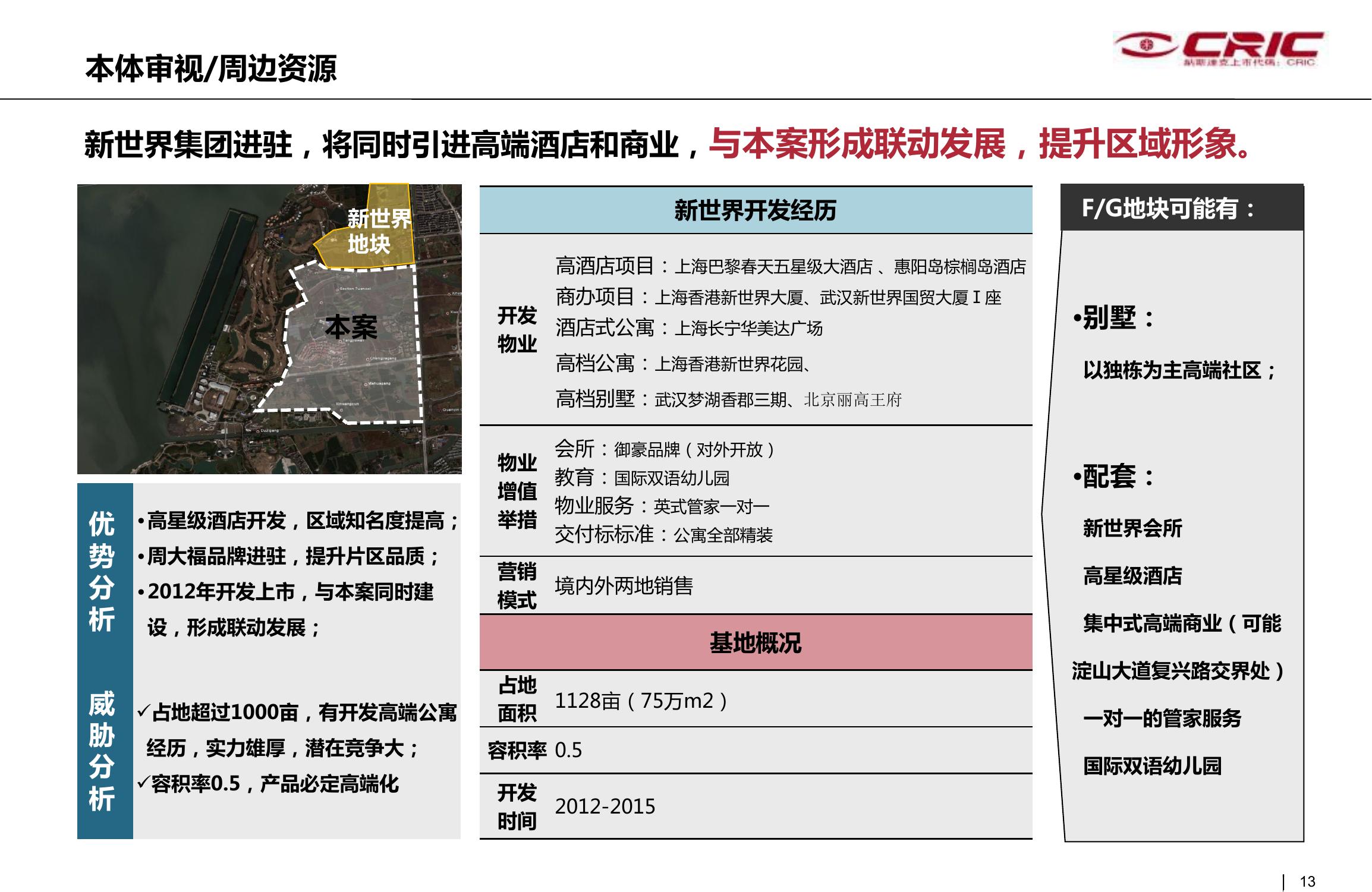Image resolution: width=1372 pixels, height=892 pixels.
Task: Click the 营销模式 row label
Action: [517, 585]
